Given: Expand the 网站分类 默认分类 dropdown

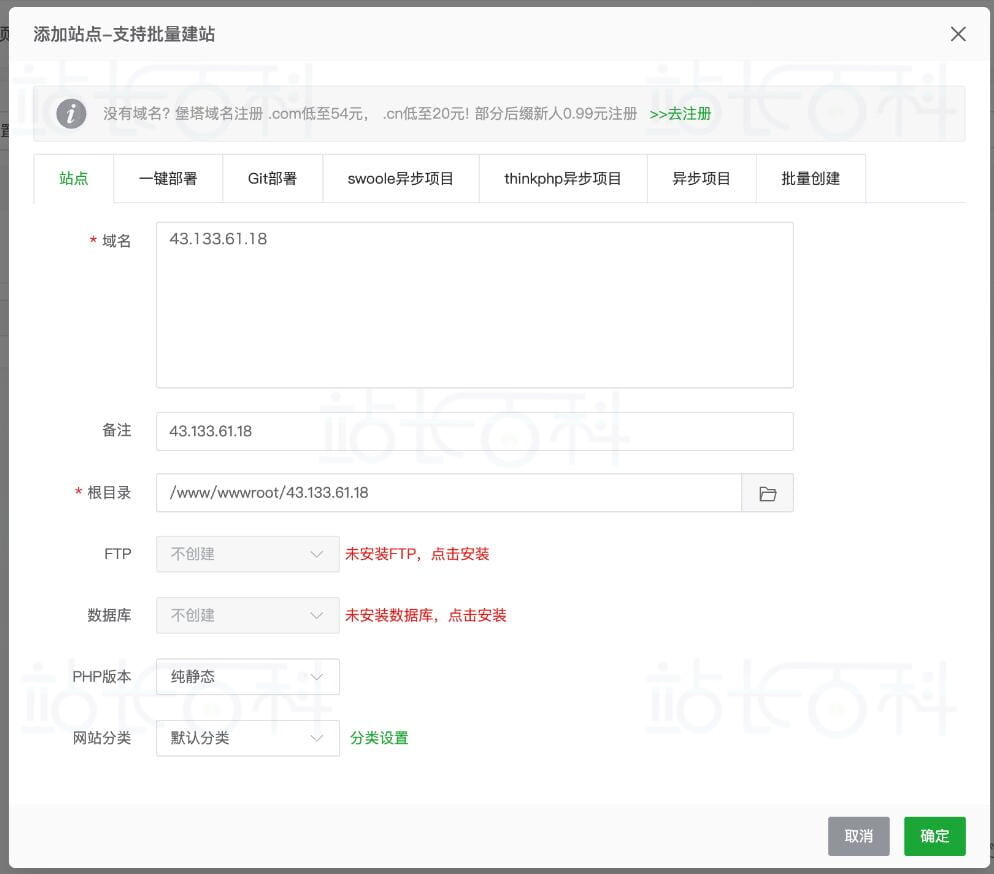Looking at the screenshot, I should click(247, 738).
